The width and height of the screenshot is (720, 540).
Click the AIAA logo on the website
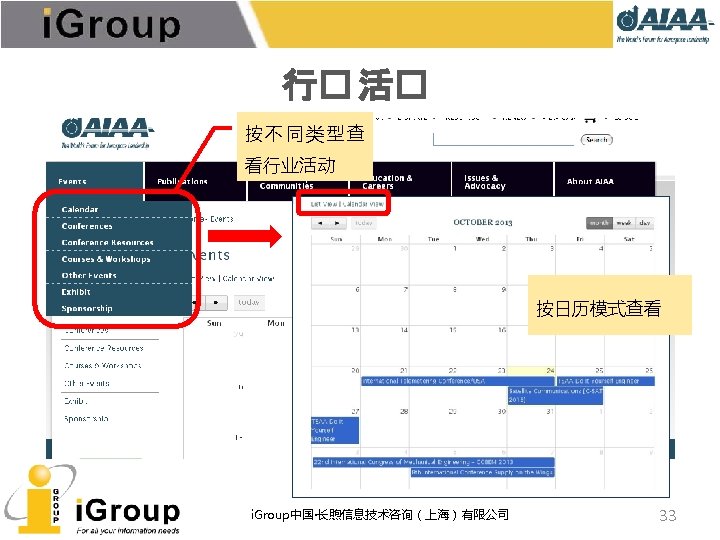107,132
